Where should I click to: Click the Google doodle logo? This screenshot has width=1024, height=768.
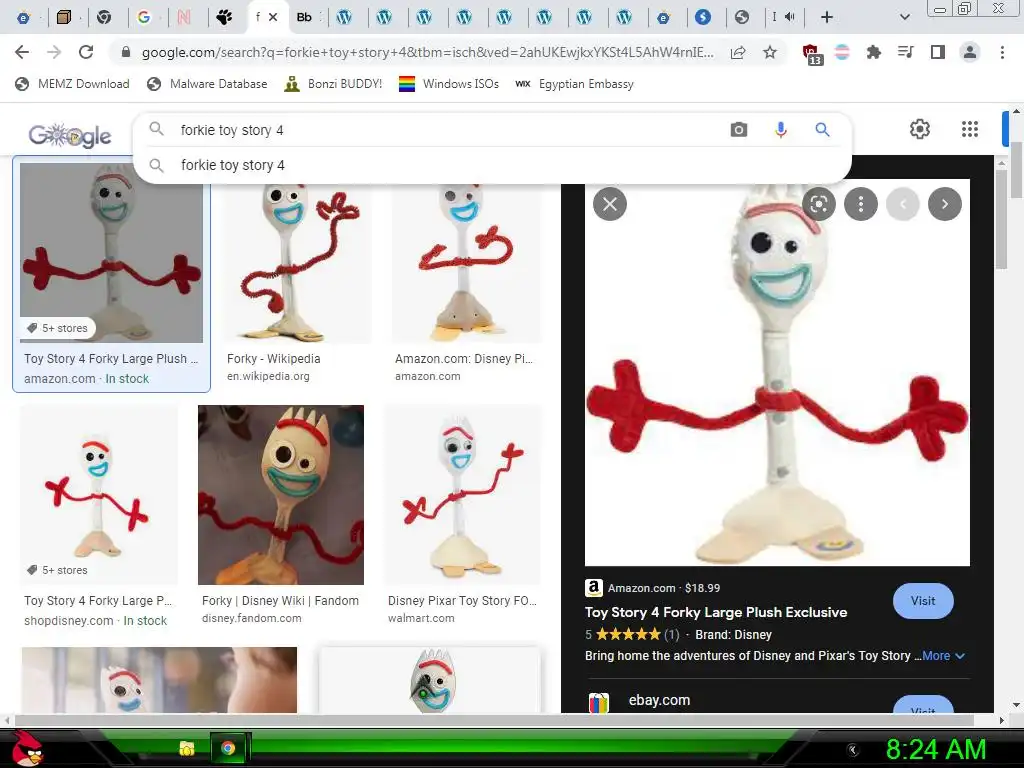70,135
